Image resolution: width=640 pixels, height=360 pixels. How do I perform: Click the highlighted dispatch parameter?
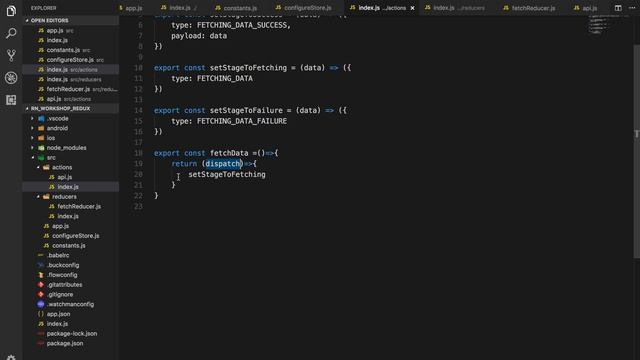point(222,164)
